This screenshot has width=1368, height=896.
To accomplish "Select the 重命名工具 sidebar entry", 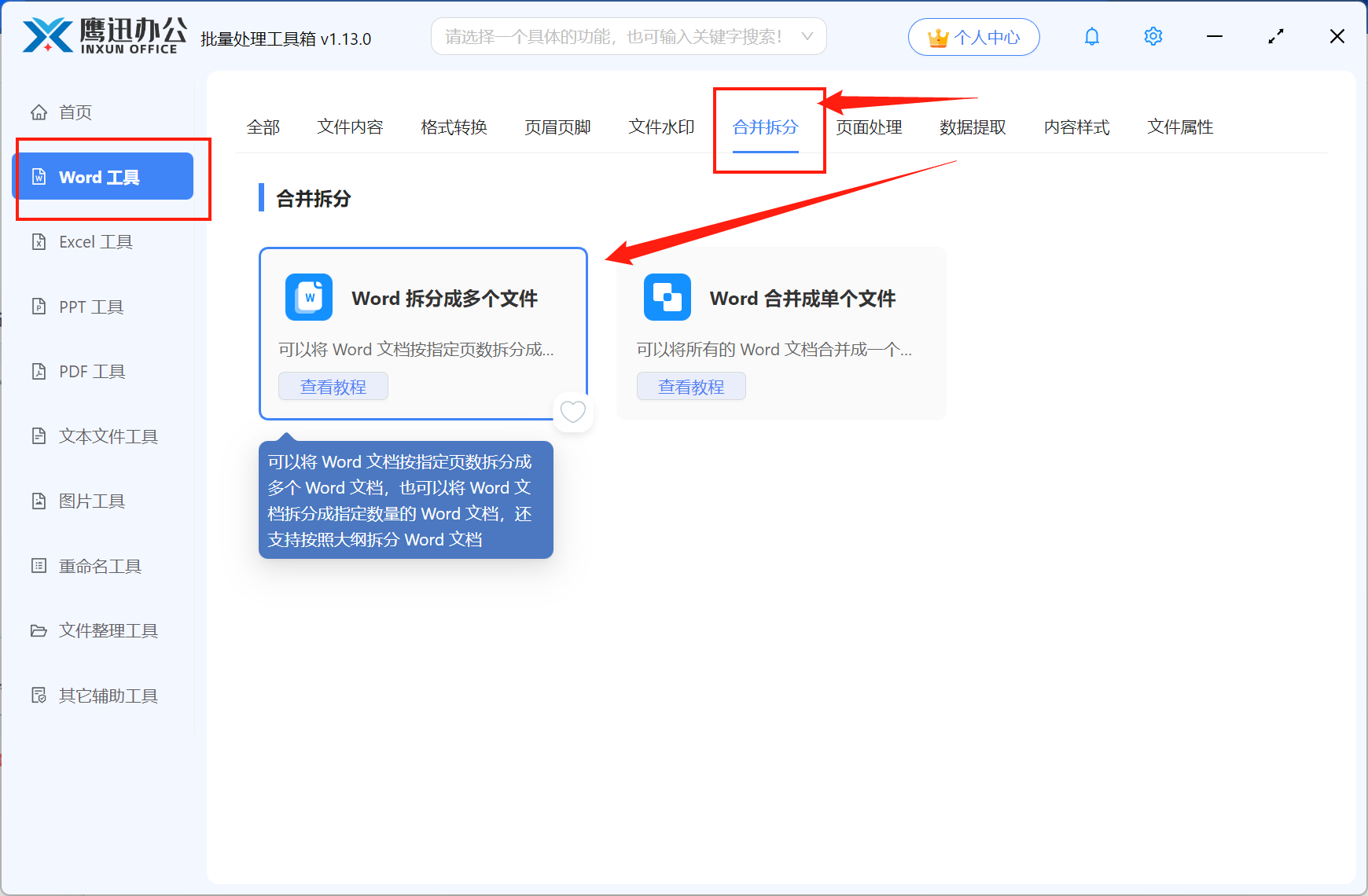I will click(97, 566).
